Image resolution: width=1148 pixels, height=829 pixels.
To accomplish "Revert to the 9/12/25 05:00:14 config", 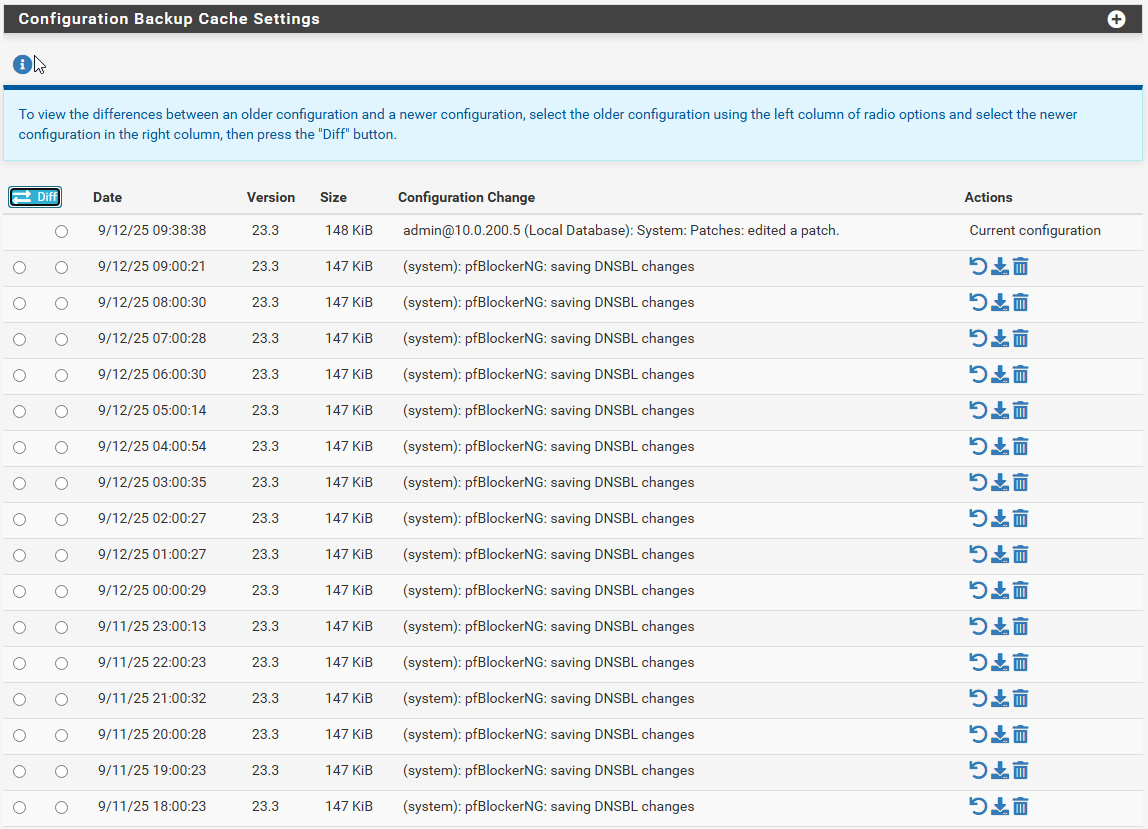I will point(978,410).
